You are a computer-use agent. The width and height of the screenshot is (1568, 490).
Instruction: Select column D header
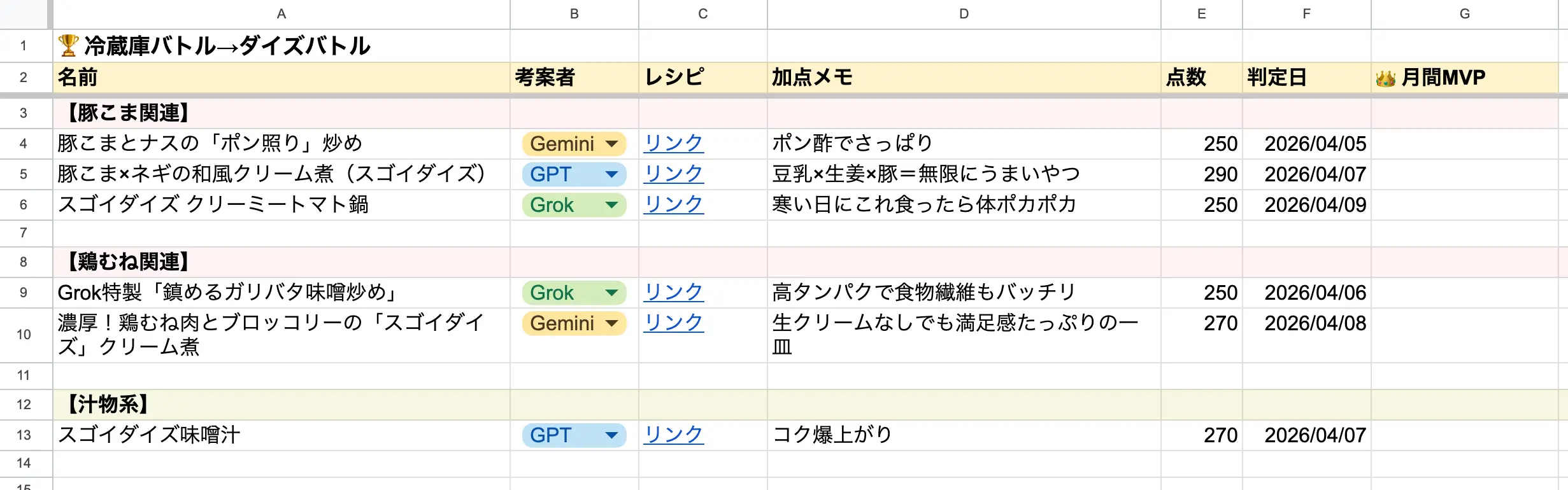click(x=964, y=14)
